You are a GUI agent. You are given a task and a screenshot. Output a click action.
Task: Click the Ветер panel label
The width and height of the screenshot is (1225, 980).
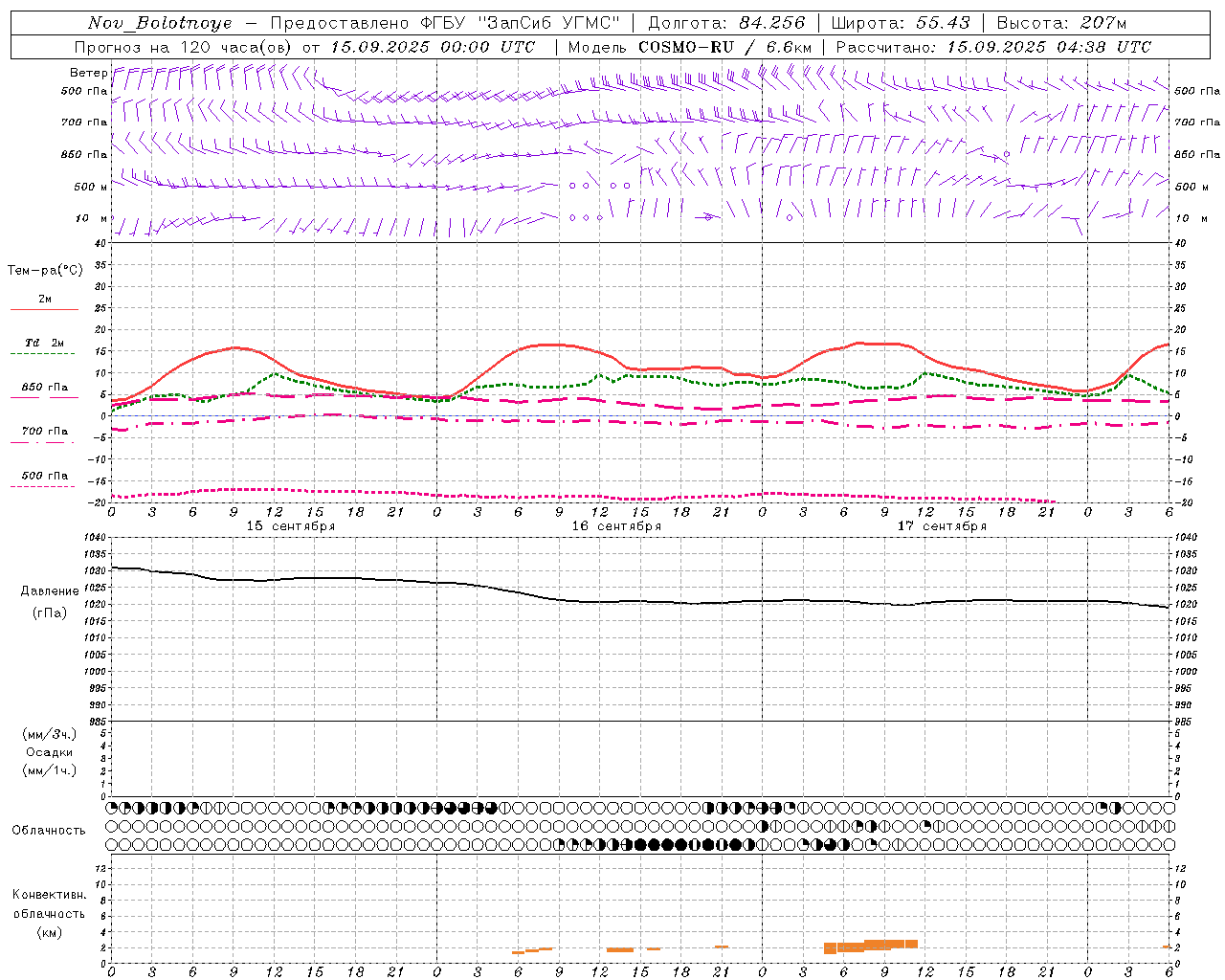[x=88, y=73]
